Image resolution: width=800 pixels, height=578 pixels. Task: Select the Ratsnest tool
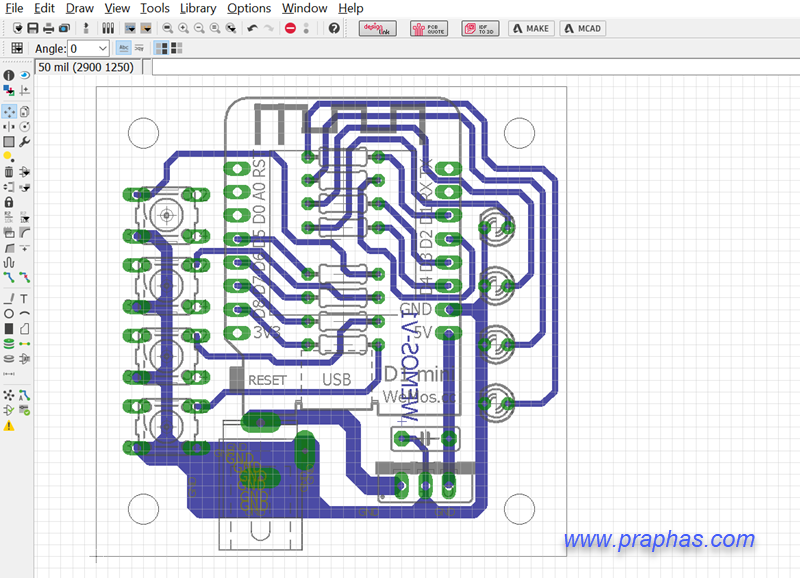point(9,395)
